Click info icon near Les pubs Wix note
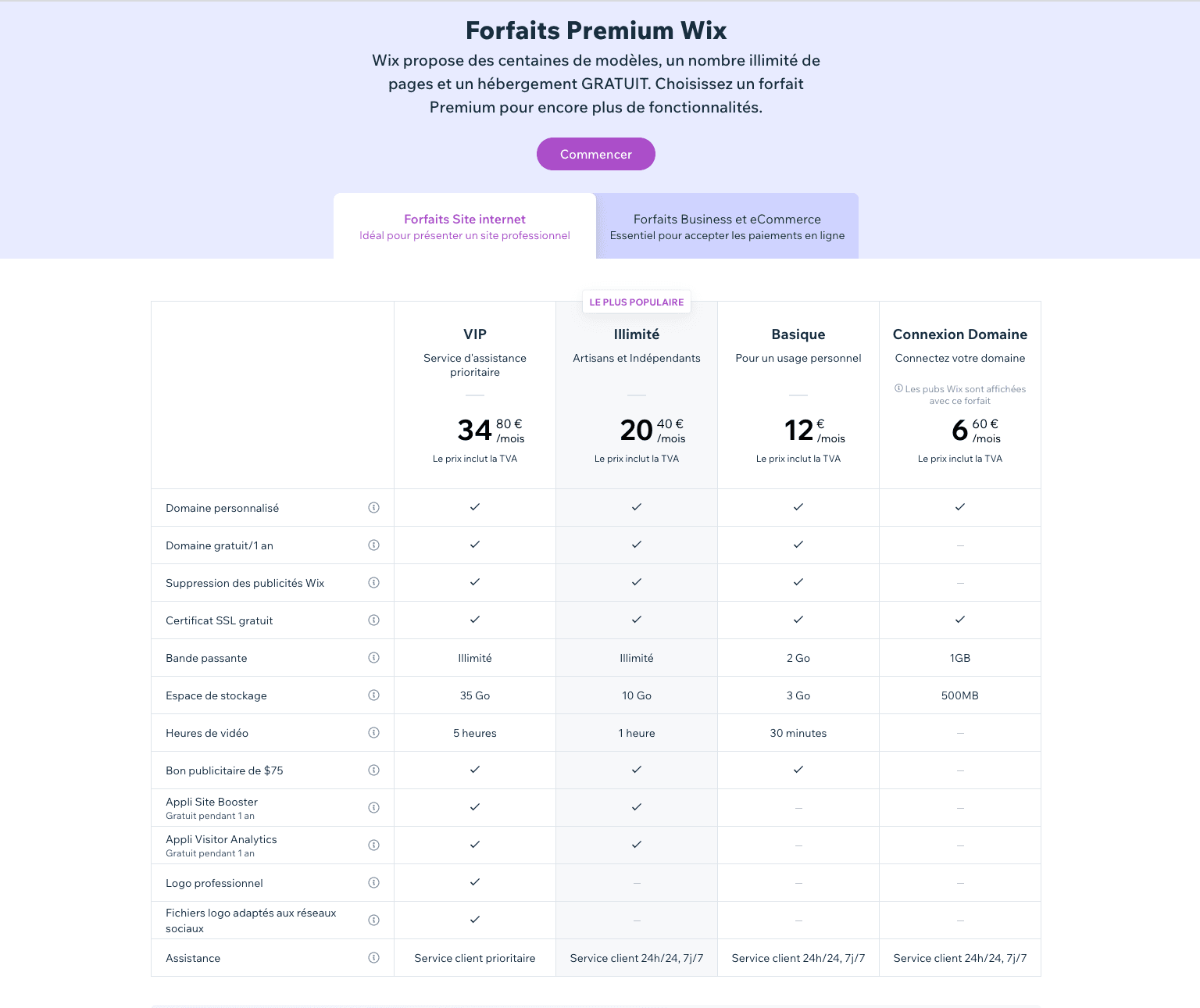 click(898, 388)
